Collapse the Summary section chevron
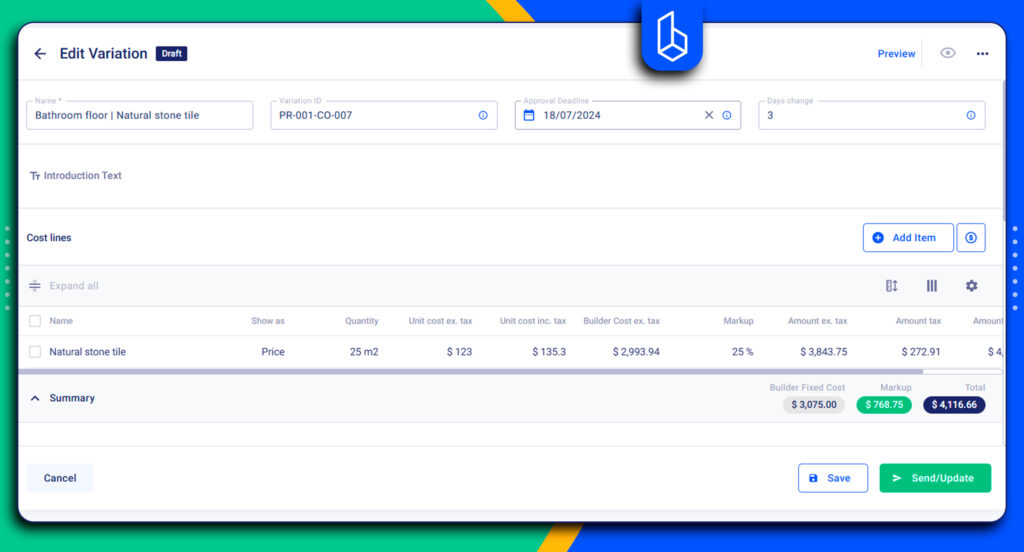This screenshot has width=1024, height=552. tap(35, 398)
